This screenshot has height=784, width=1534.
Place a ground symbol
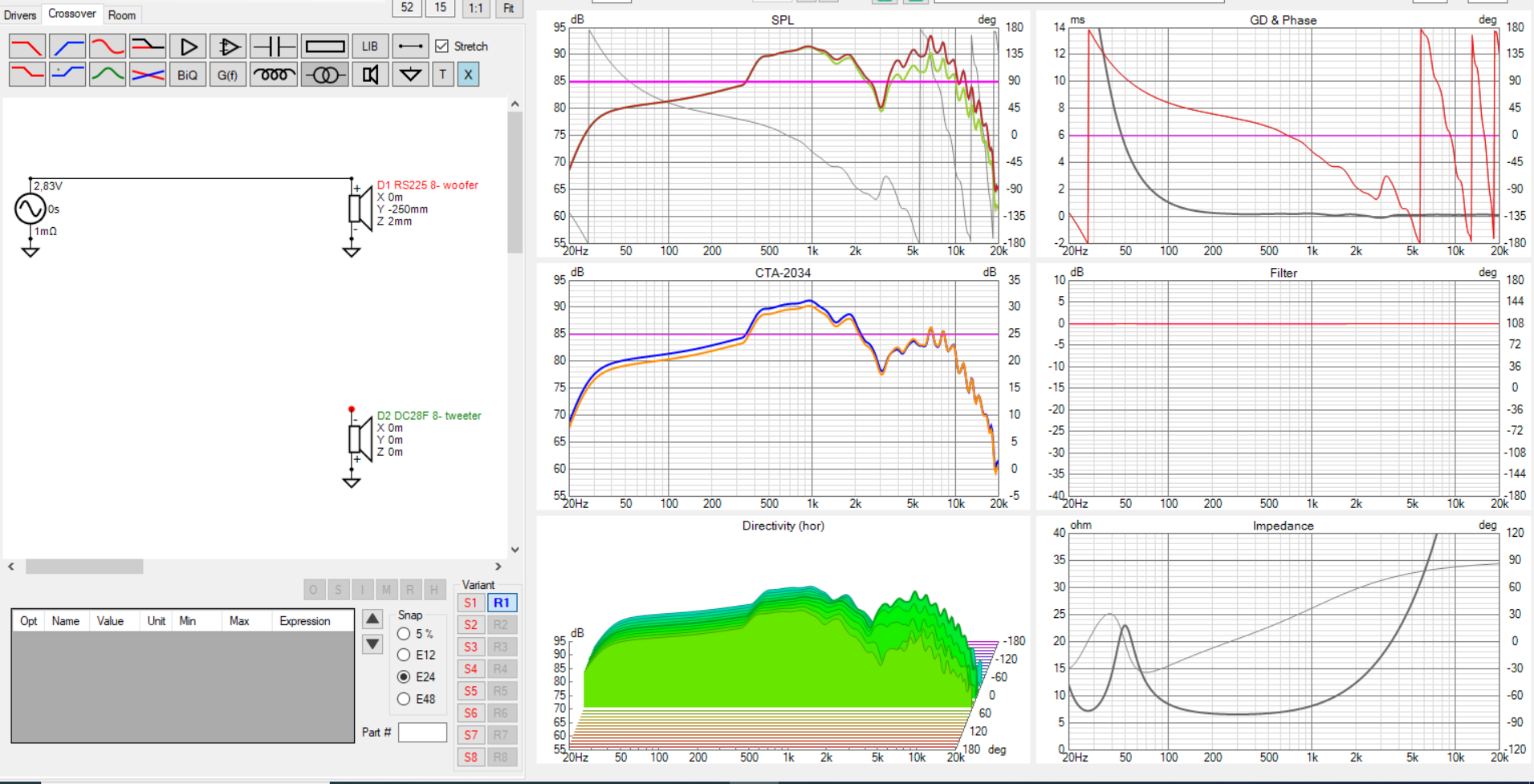[x=410, y=75]
